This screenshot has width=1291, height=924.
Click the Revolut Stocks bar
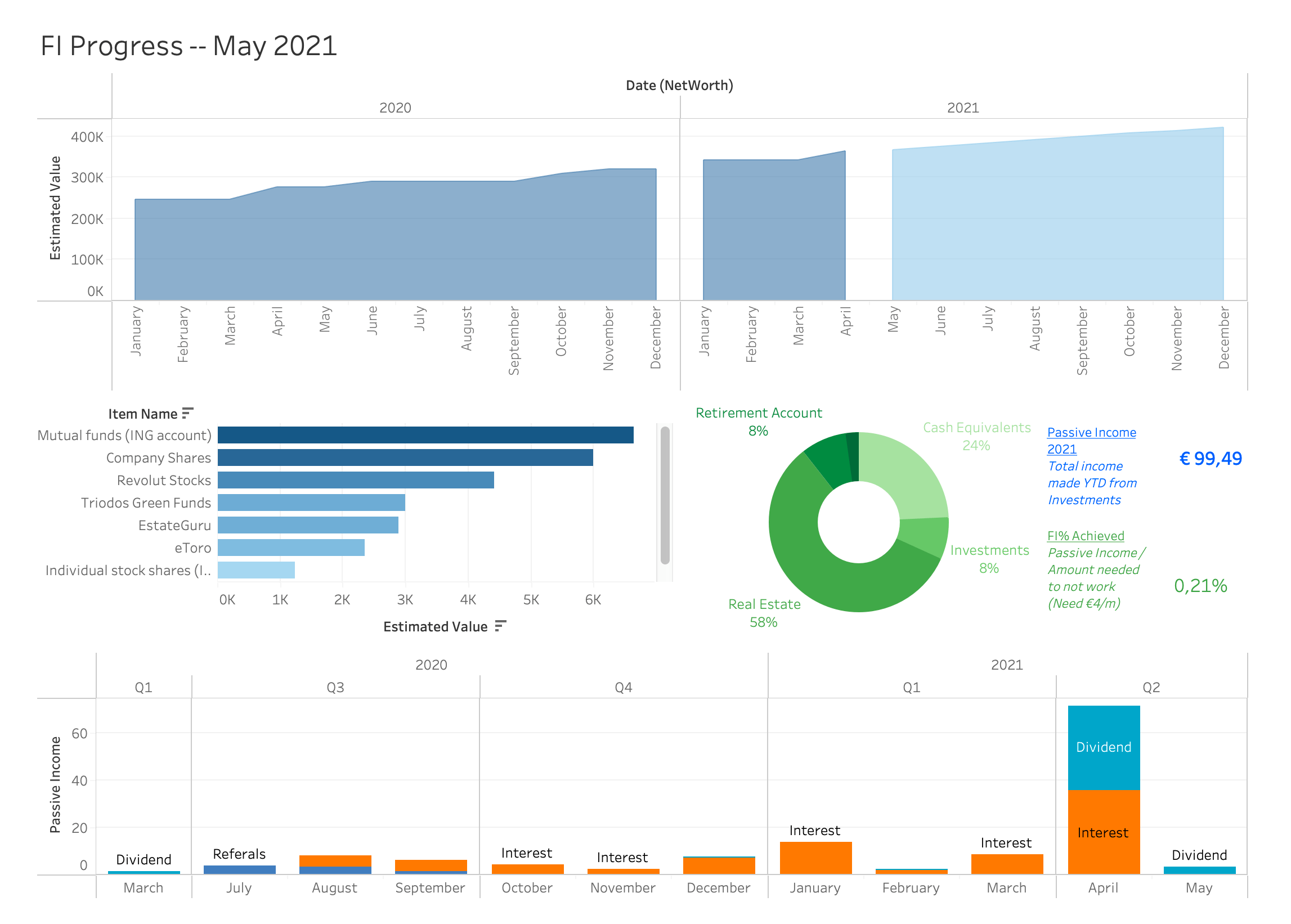(x=356, y=479)
